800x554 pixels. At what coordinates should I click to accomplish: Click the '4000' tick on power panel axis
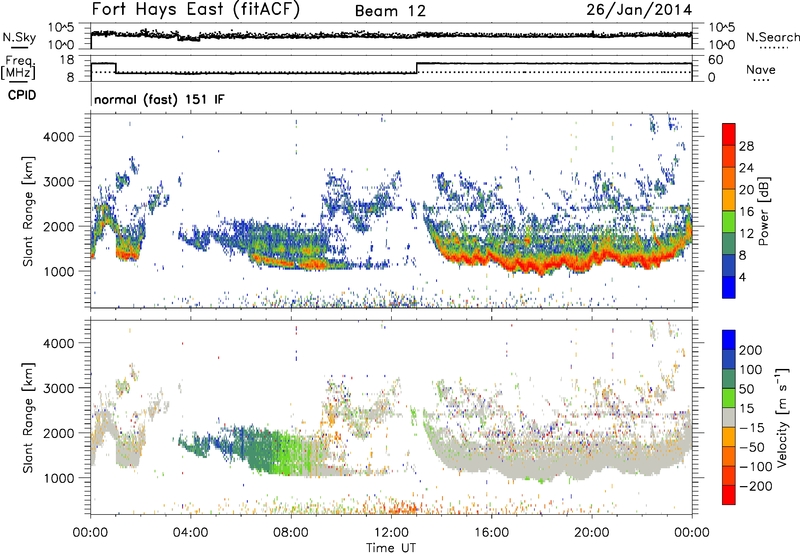58,137
